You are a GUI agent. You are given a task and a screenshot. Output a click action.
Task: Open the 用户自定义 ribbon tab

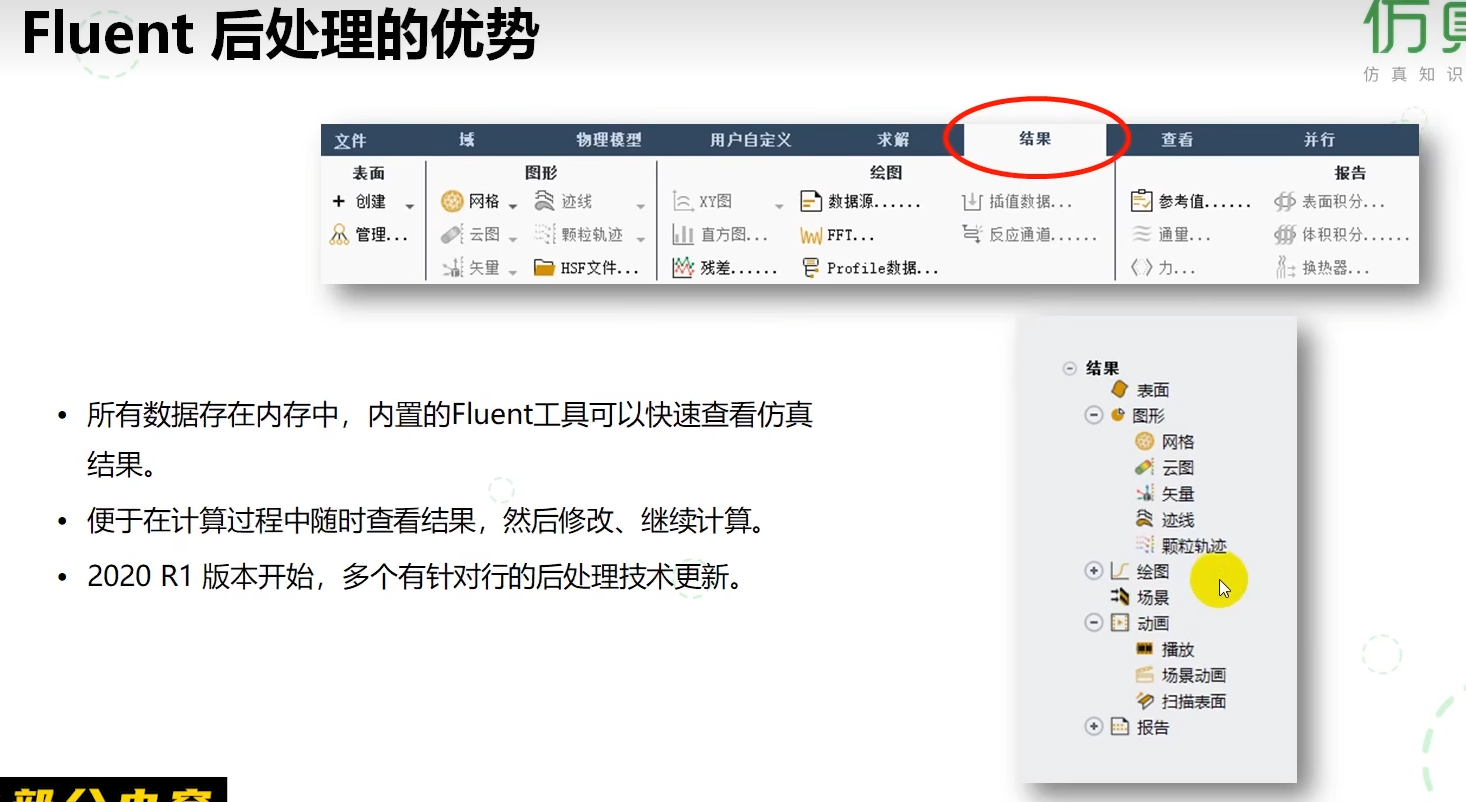click(x=751, y=140)
